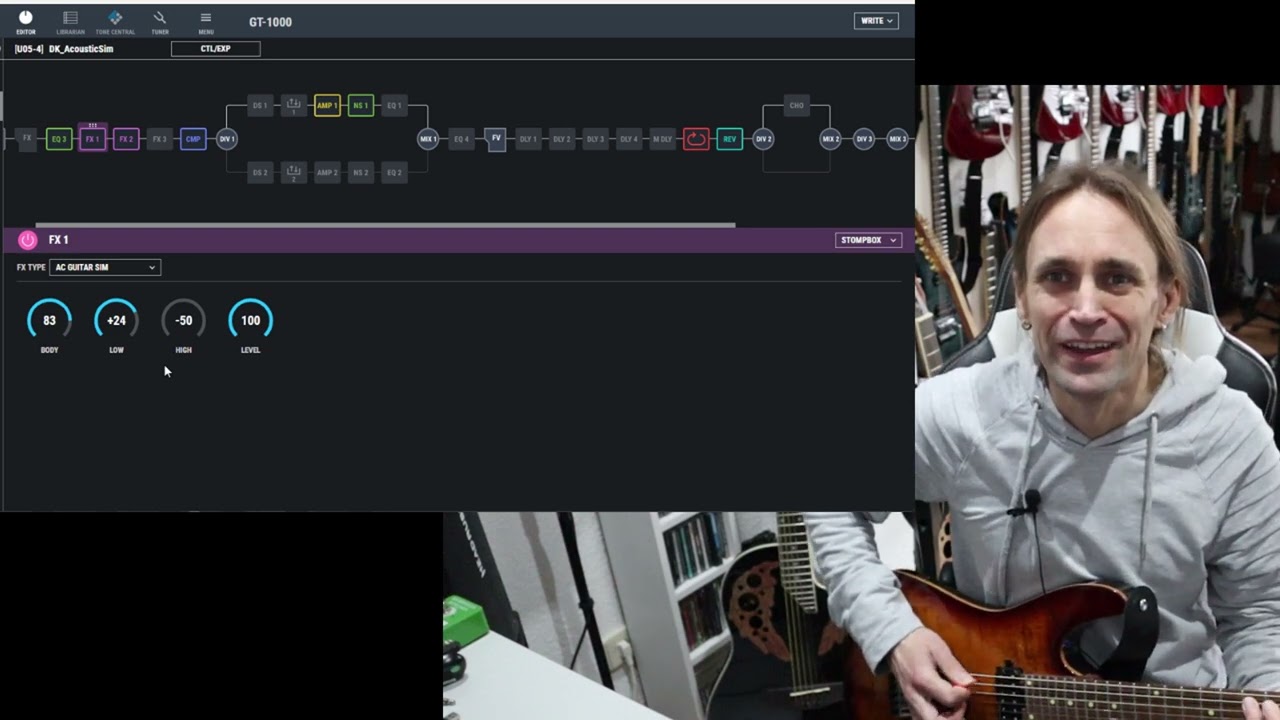Select the EQ 1 block

[394, 105]
